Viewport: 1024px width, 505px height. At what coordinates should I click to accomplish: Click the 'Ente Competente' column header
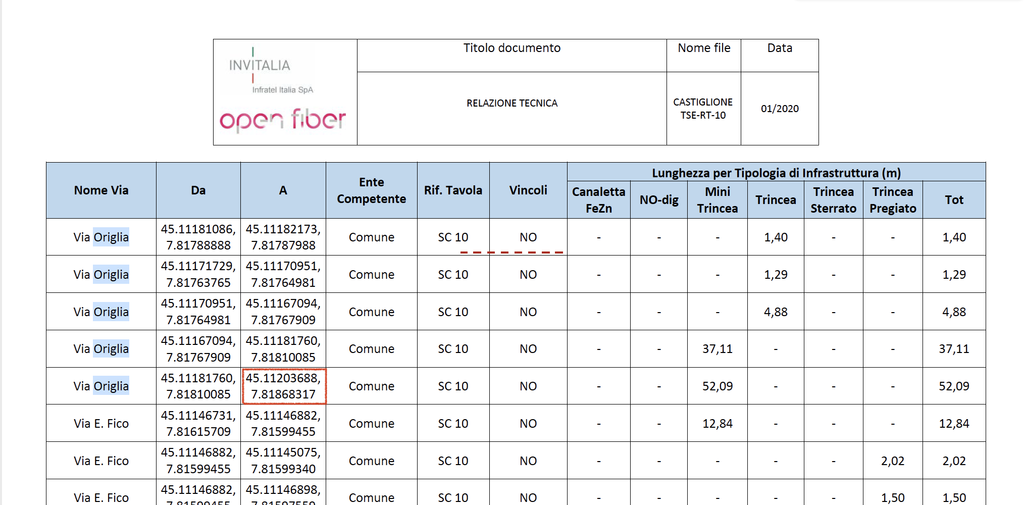click(371, 190)
